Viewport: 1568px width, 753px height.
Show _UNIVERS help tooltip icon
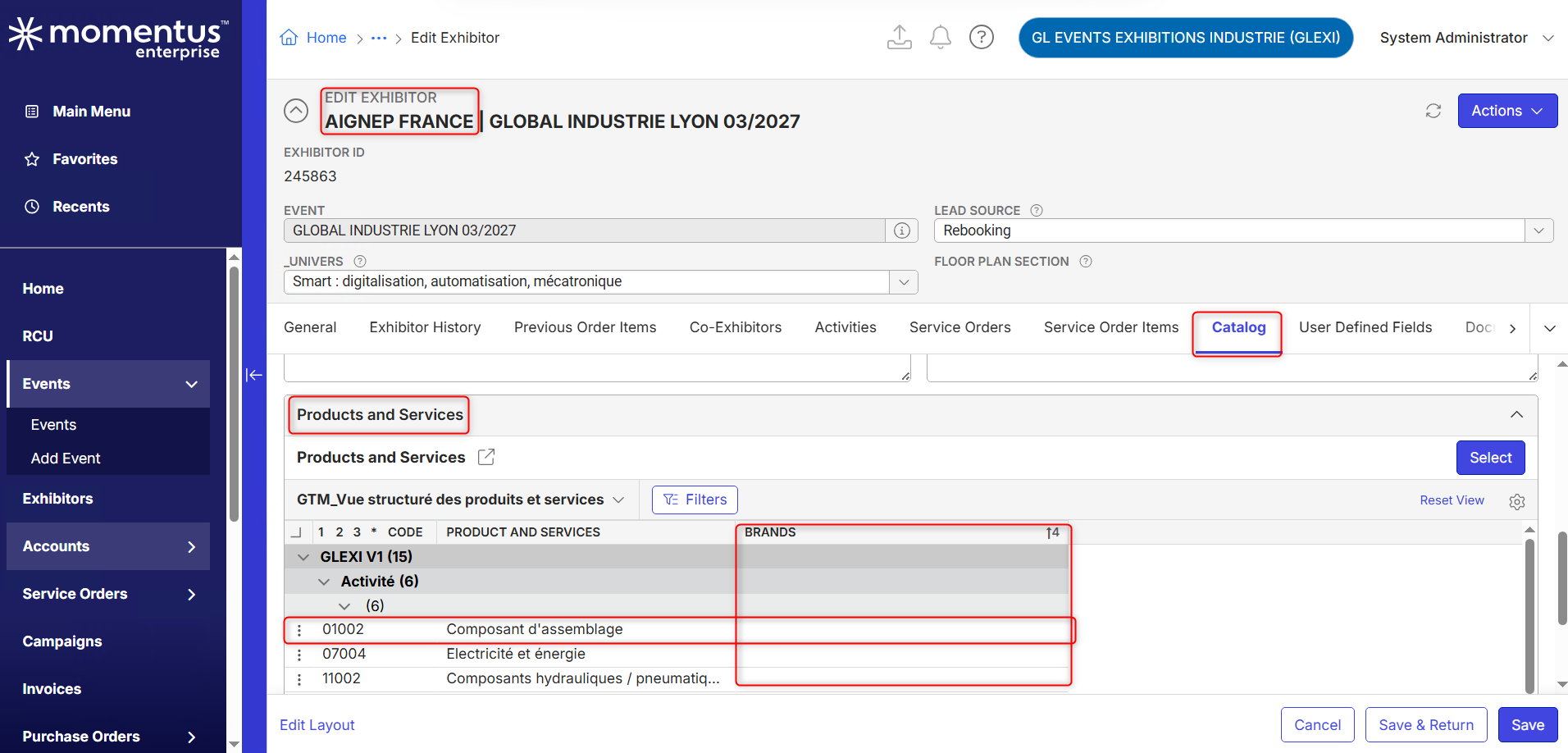coord(360,261)
